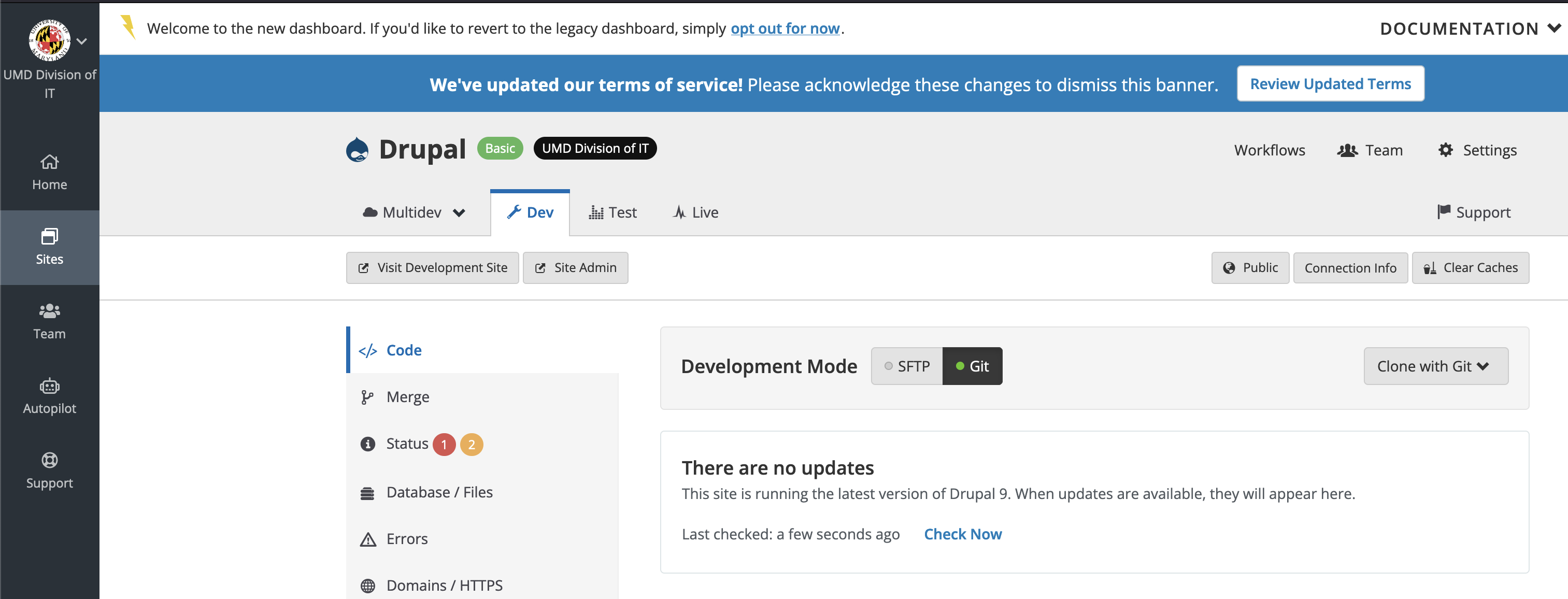
Task: Click the Drupal logo icon
Action: [358, 149]
